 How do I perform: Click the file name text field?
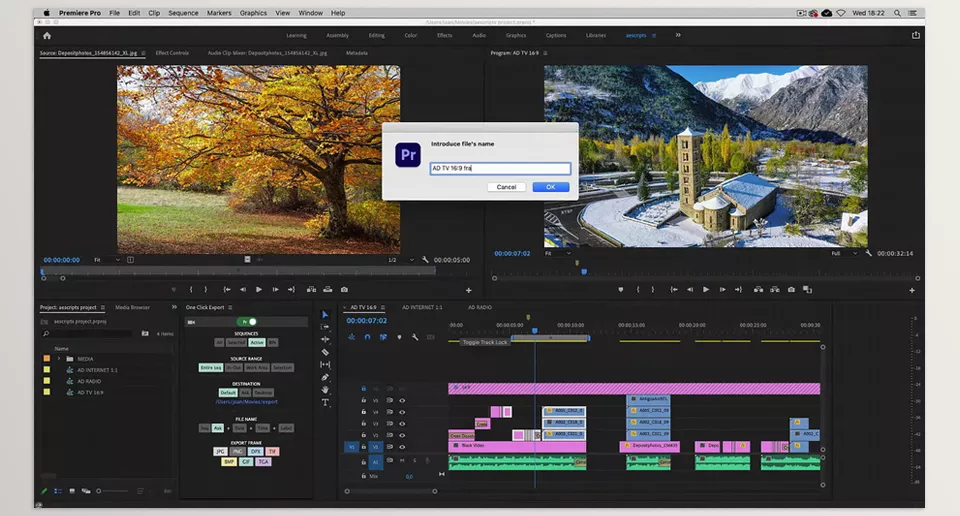pos(500,168)
